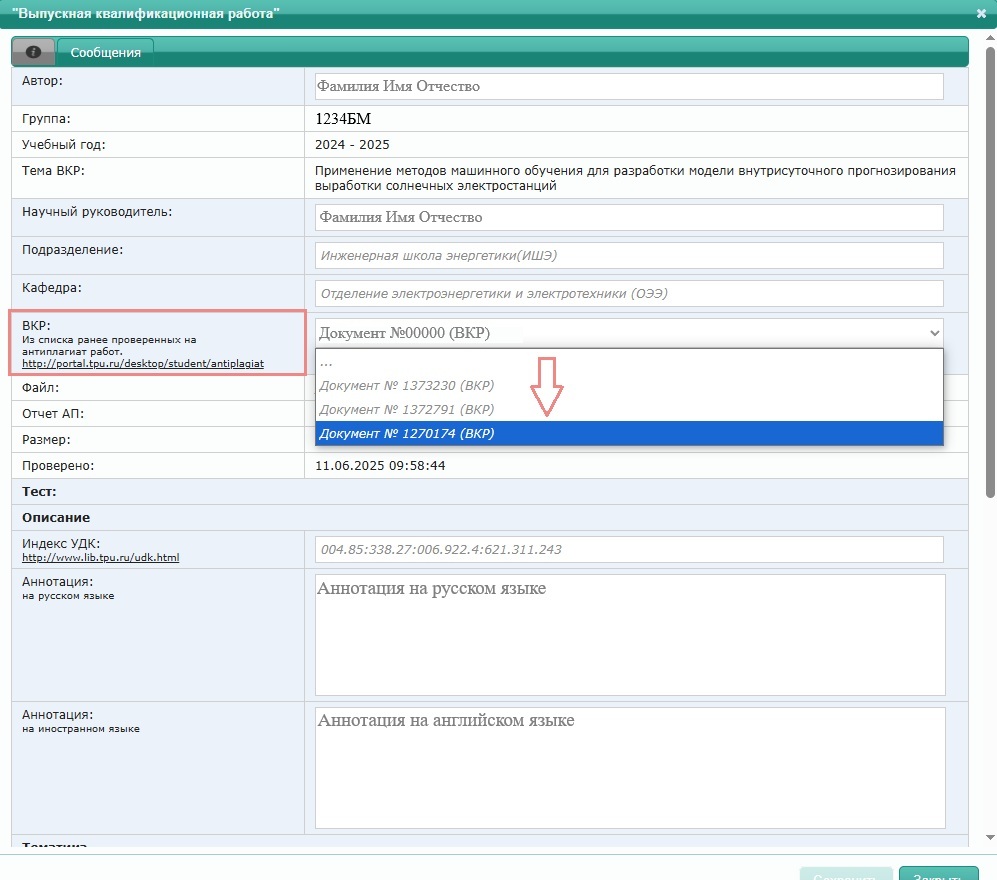Screen dimensions: 997x880
Task: Open the info tab icon
Action: 34,52
